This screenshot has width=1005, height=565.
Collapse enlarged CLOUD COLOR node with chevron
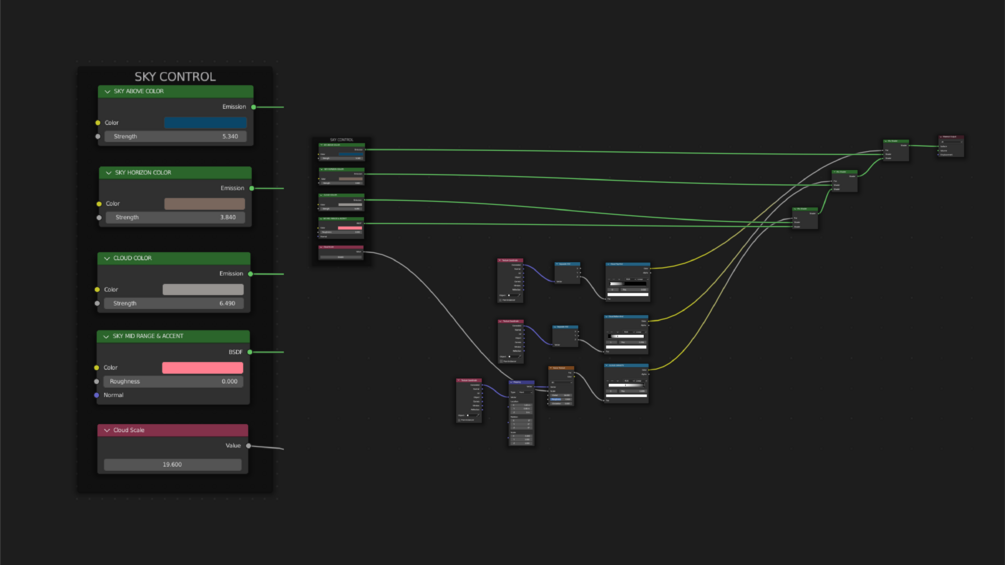[107, 258]
